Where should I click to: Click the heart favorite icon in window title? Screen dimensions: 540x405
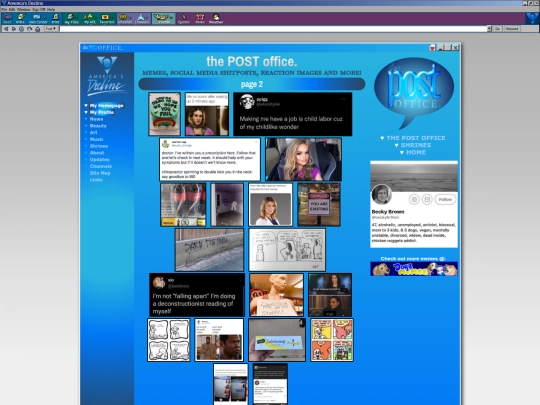(433, 48)
